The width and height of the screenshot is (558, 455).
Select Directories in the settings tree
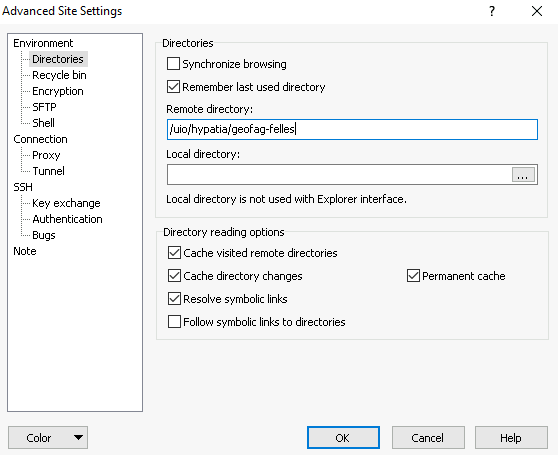pos(58,59)
